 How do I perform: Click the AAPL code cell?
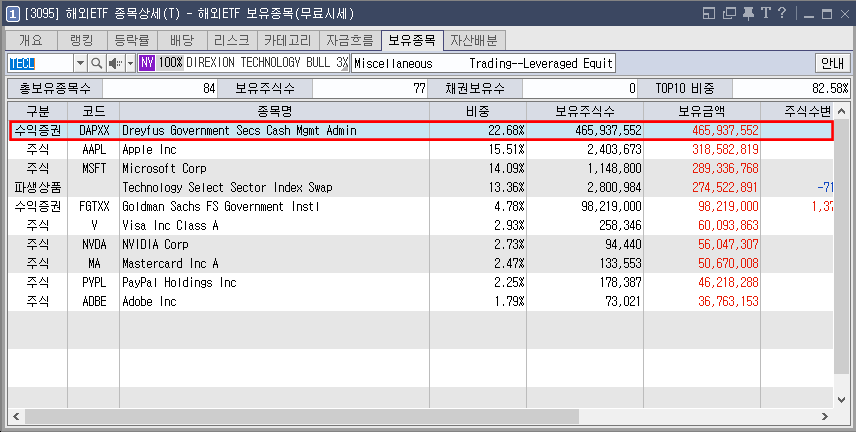click(x=94, y=150)
